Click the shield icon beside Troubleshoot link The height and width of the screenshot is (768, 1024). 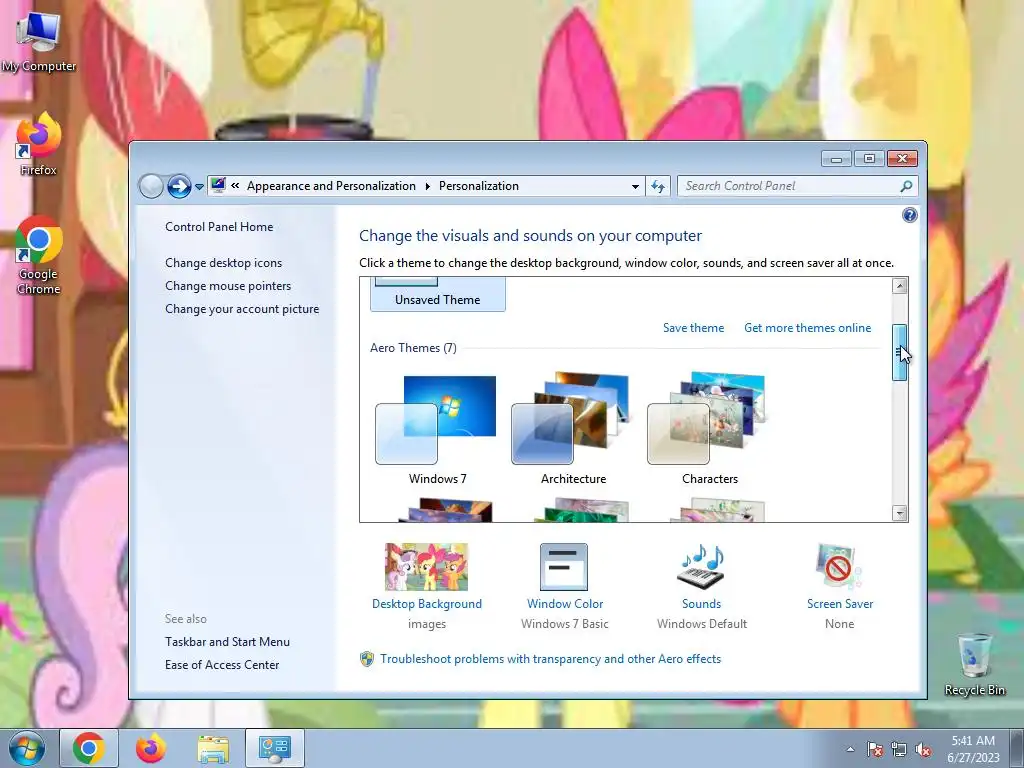367,659
